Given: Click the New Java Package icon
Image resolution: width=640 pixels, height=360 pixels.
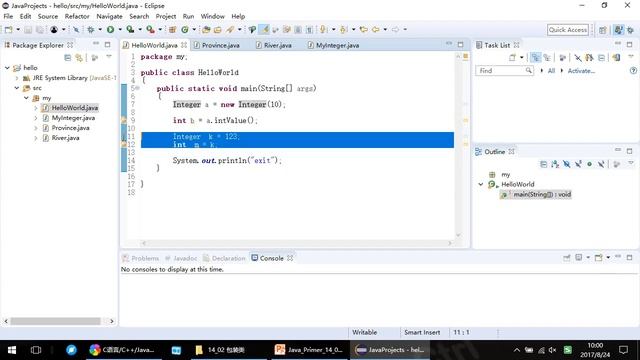Looking at the screenshot, I should (172, 29).
